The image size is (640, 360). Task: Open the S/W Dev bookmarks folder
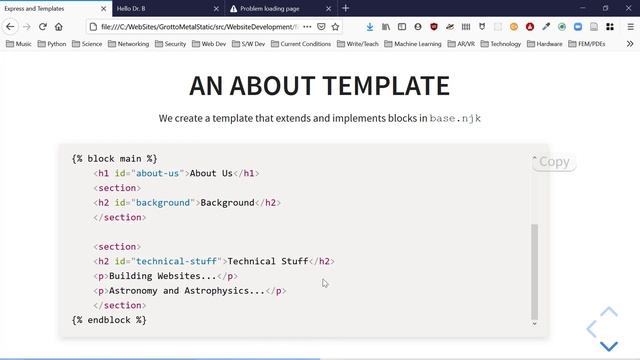pyautogui.click(x=249, y=44)
